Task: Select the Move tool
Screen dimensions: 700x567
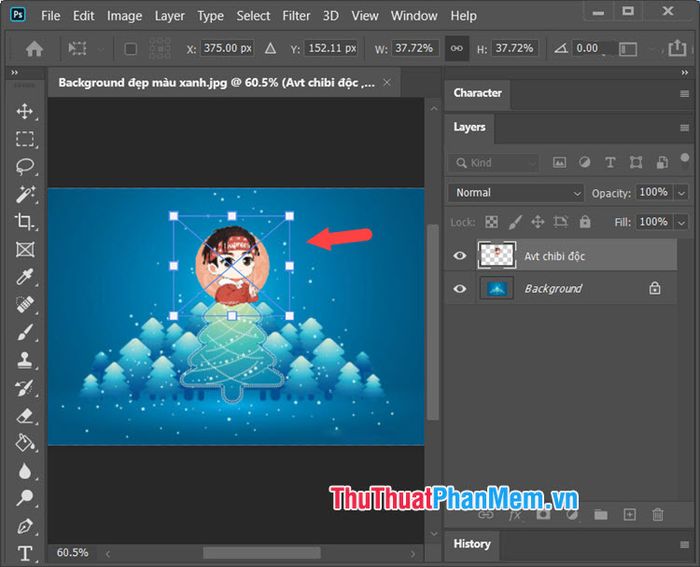Action: point(25,111)
